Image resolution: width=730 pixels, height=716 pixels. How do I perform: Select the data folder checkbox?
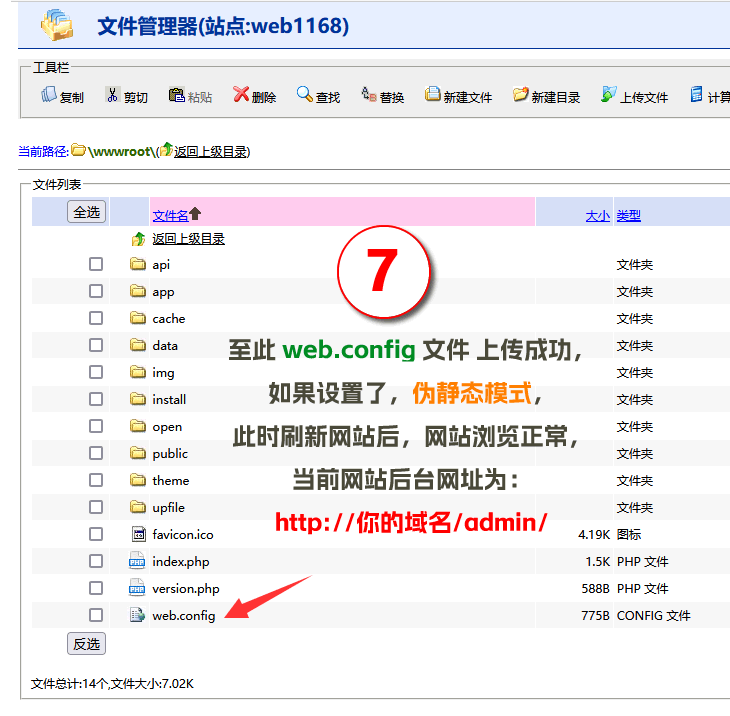(96, 345)
